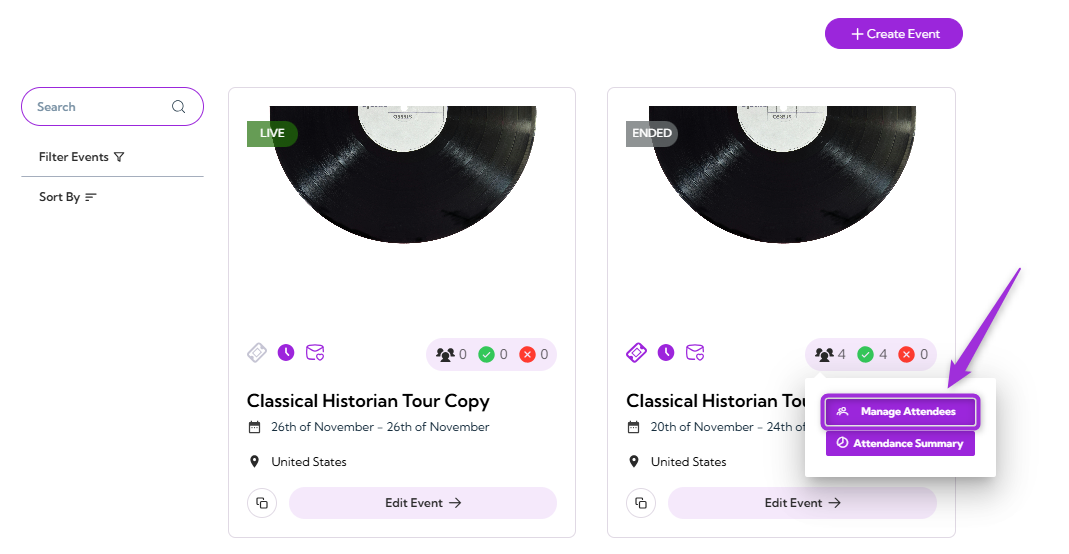Click the duplicate icon on the ended event card
Viewport: 1069px width, 554px height.
[641, 503]
